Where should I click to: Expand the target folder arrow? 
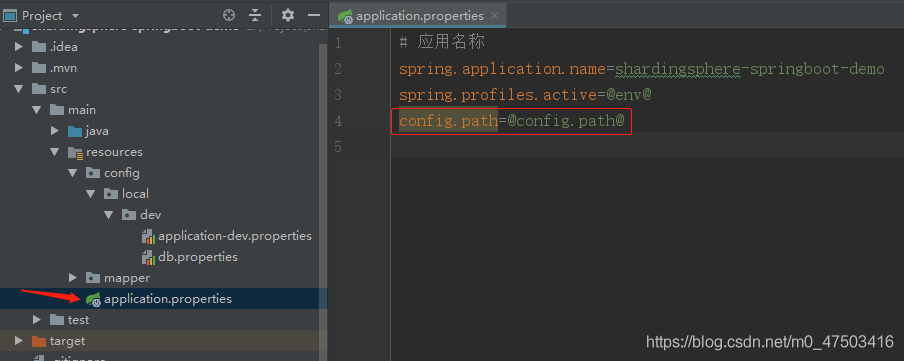(x=19, y=341)
